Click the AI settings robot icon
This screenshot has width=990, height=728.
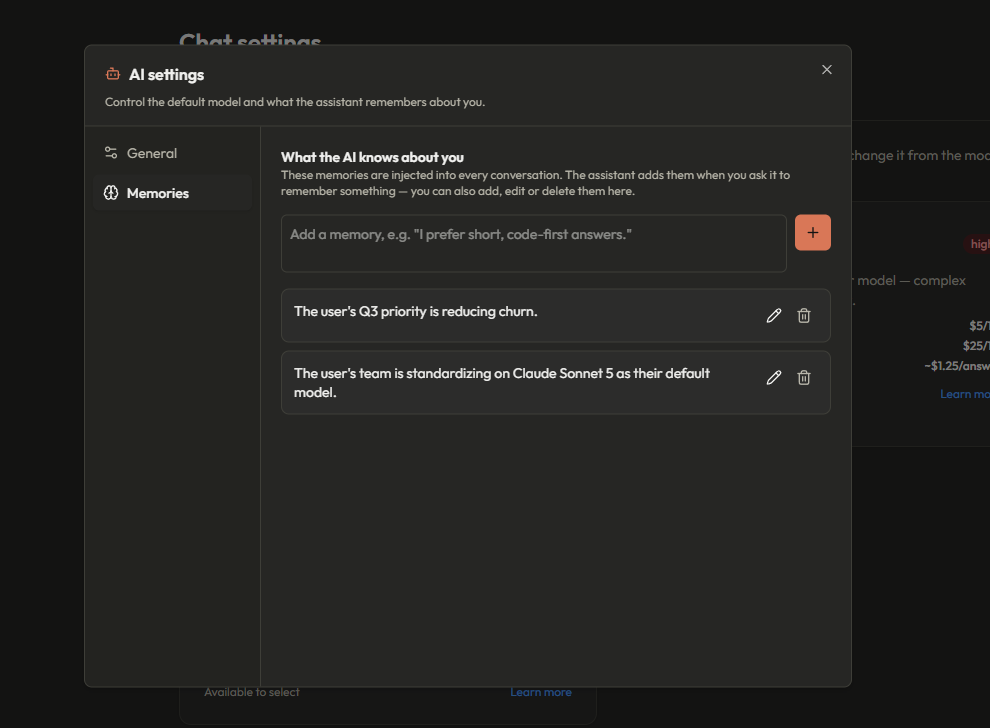tap(113, 74)
